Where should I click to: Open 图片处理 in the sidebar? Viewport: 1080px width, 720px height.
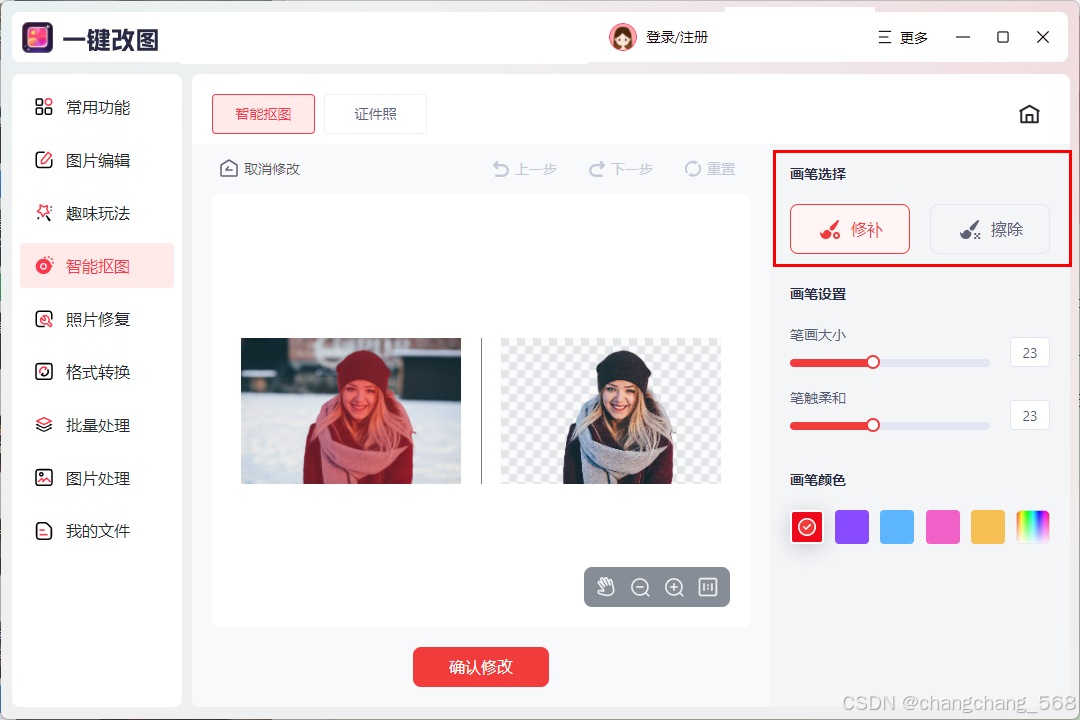pos(96,478)
